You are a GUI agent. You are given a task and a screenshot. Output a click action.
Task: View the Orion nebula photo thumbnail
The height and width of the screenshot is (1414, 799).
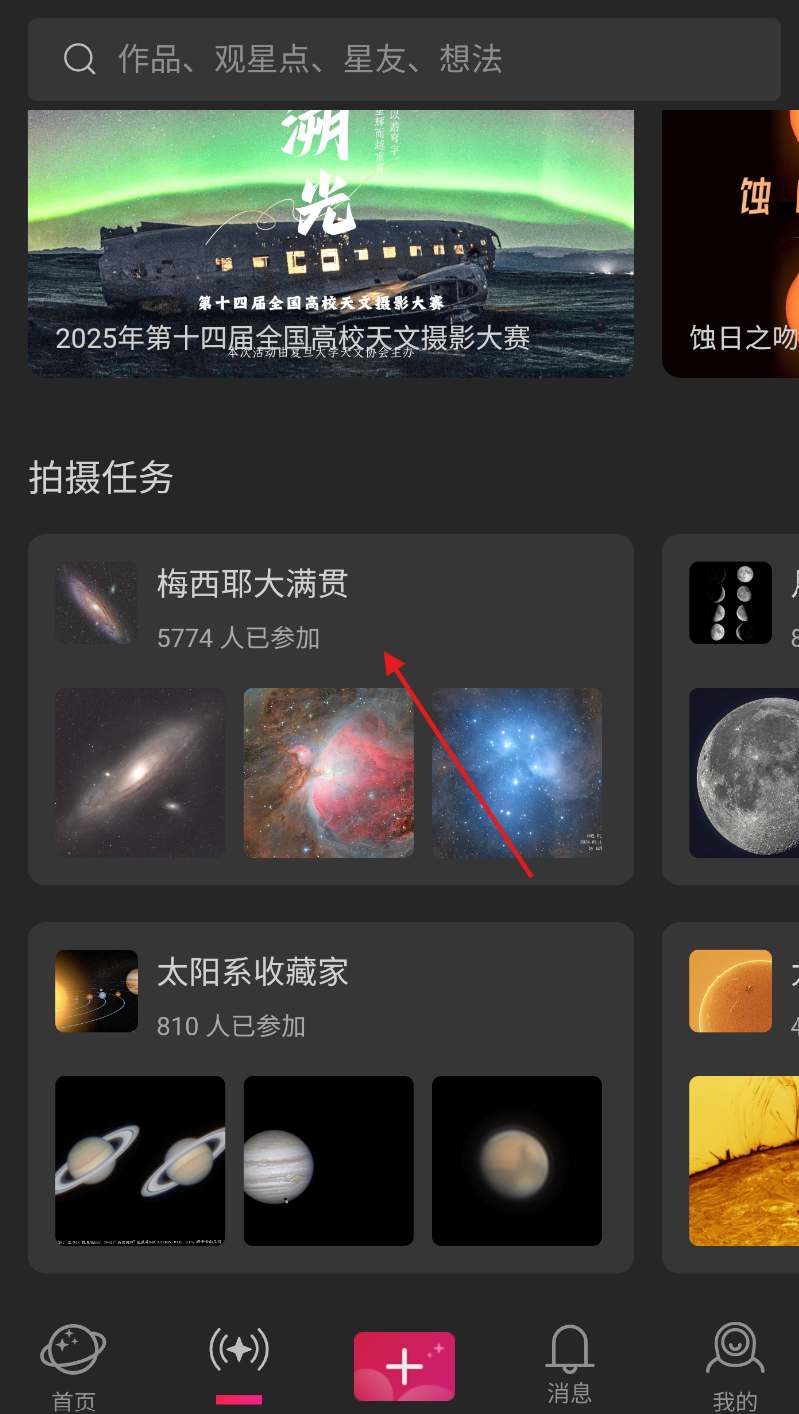pos(329,773)
